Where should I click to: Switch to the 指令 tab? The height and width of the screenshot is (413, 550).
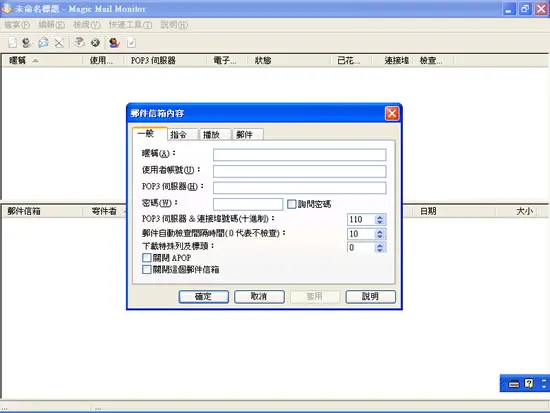[x=179, y=134]
